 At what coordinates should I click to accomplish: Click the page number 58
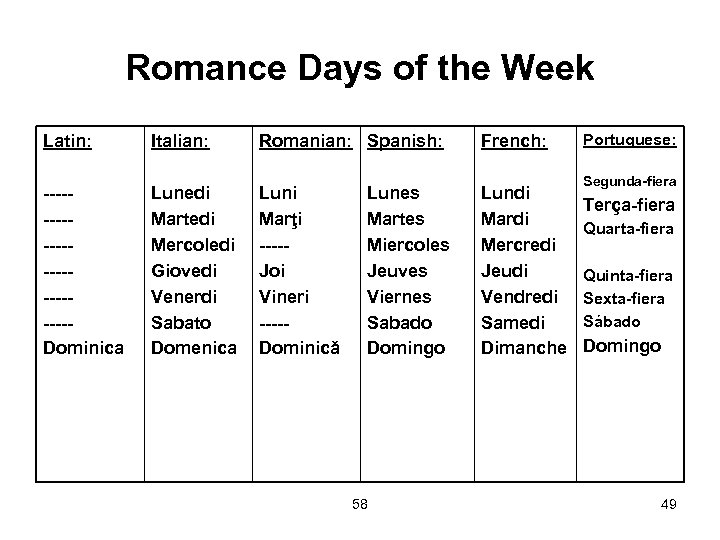(x=360, y=505)
